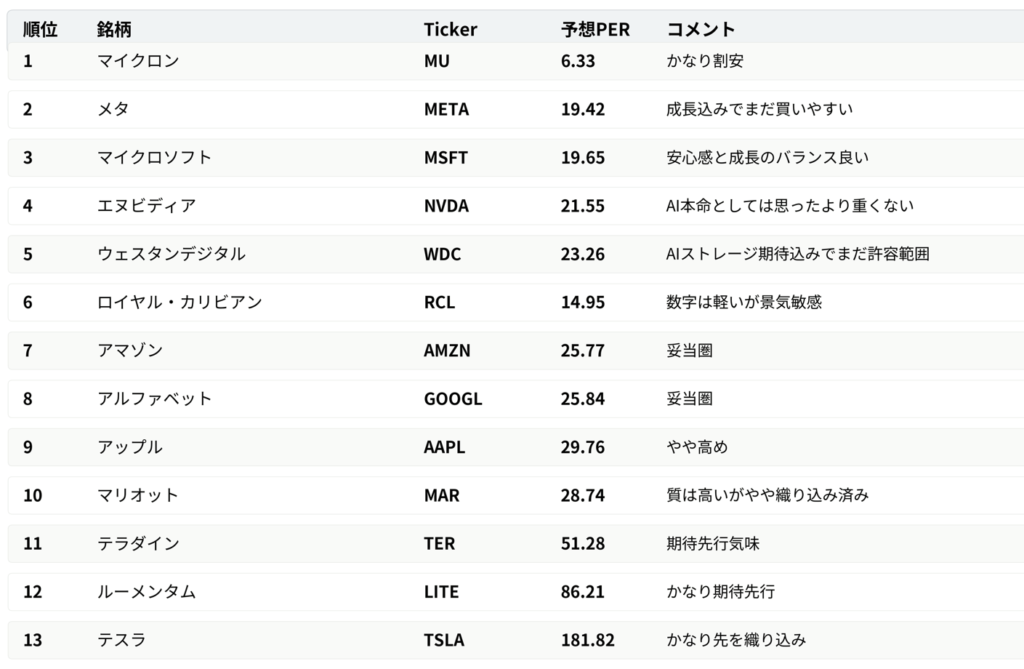Click the コメント column header
Viewport: 1024px width, 669px height.
[700, 29]
